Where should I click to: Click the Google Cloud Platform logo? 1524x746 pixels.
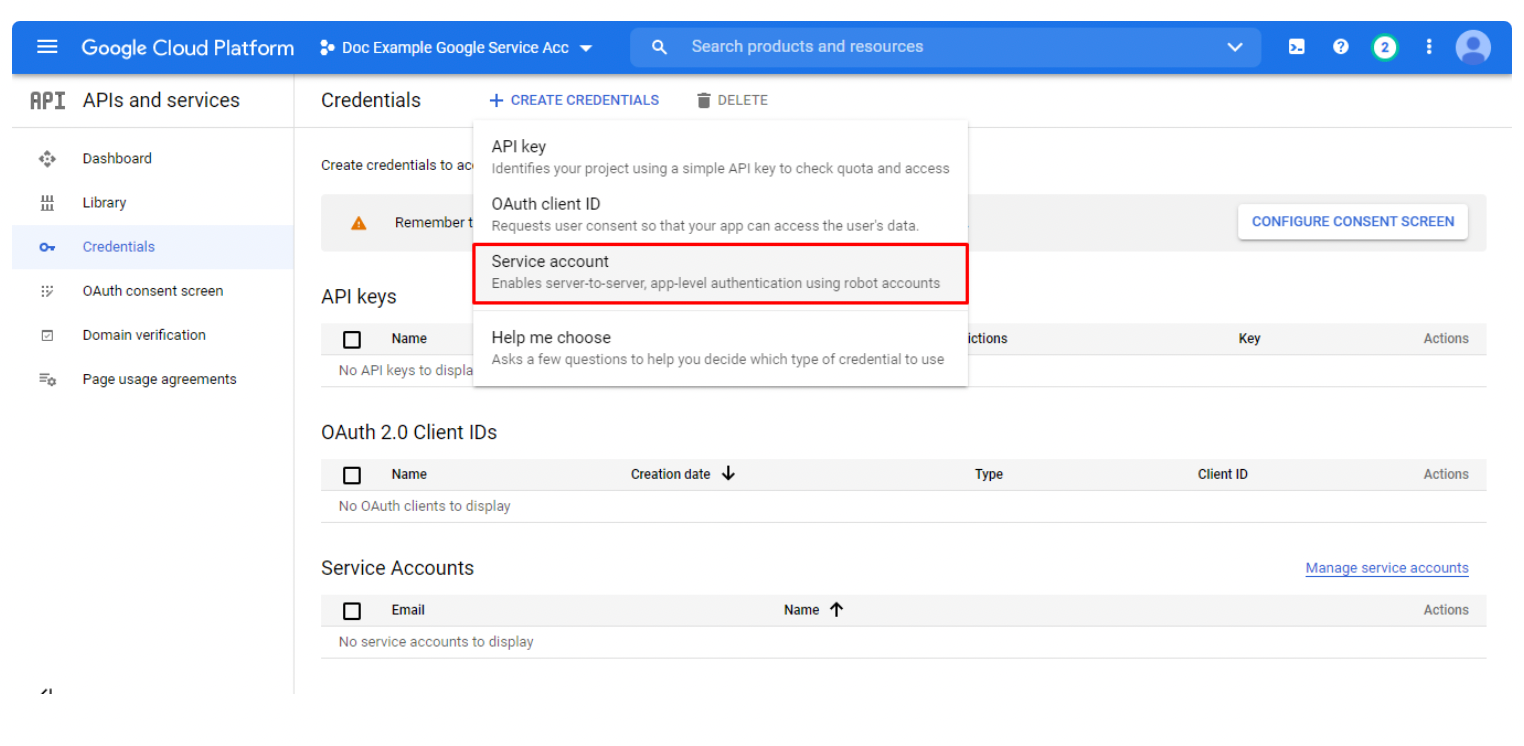click(188, 48)
